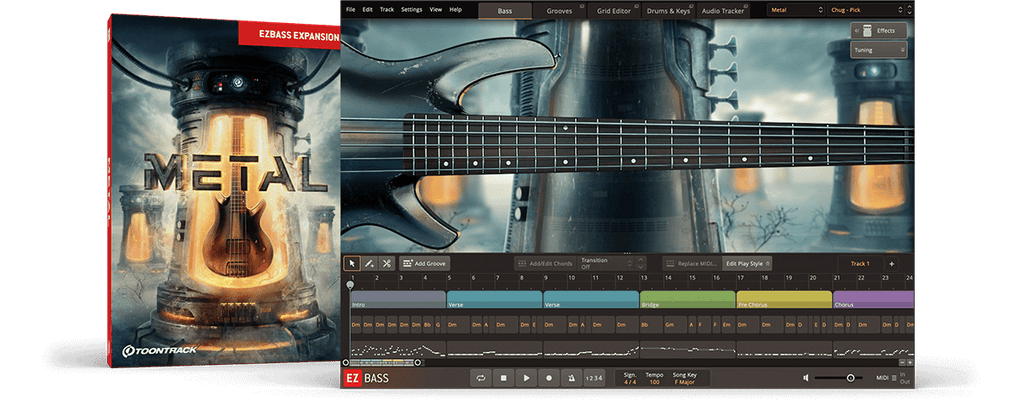Toggle the loop playback button

tap(481, 377)
